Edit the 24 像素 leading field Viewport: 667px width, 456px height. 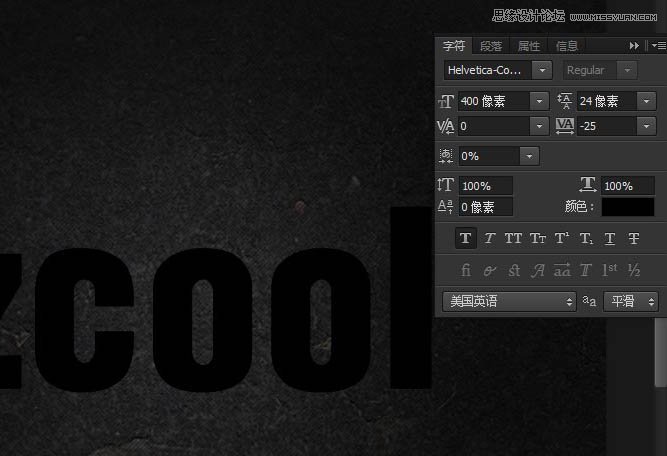point(607,101)
